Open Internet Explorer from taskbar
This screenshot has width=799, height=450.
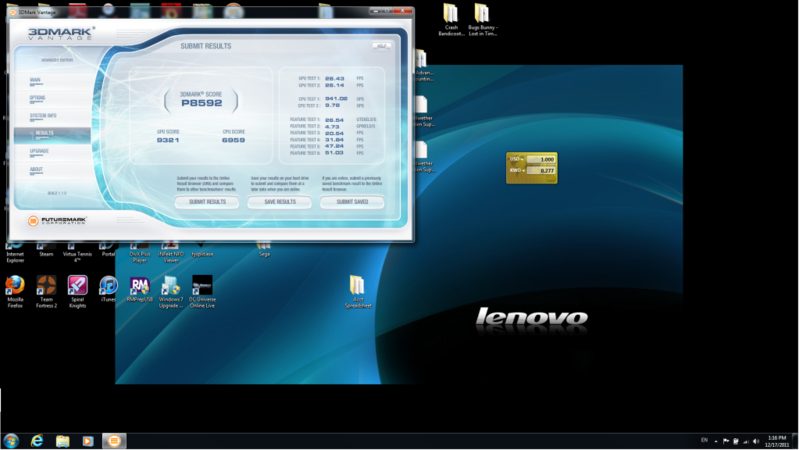pyautogui.click(x=37, y=441)
